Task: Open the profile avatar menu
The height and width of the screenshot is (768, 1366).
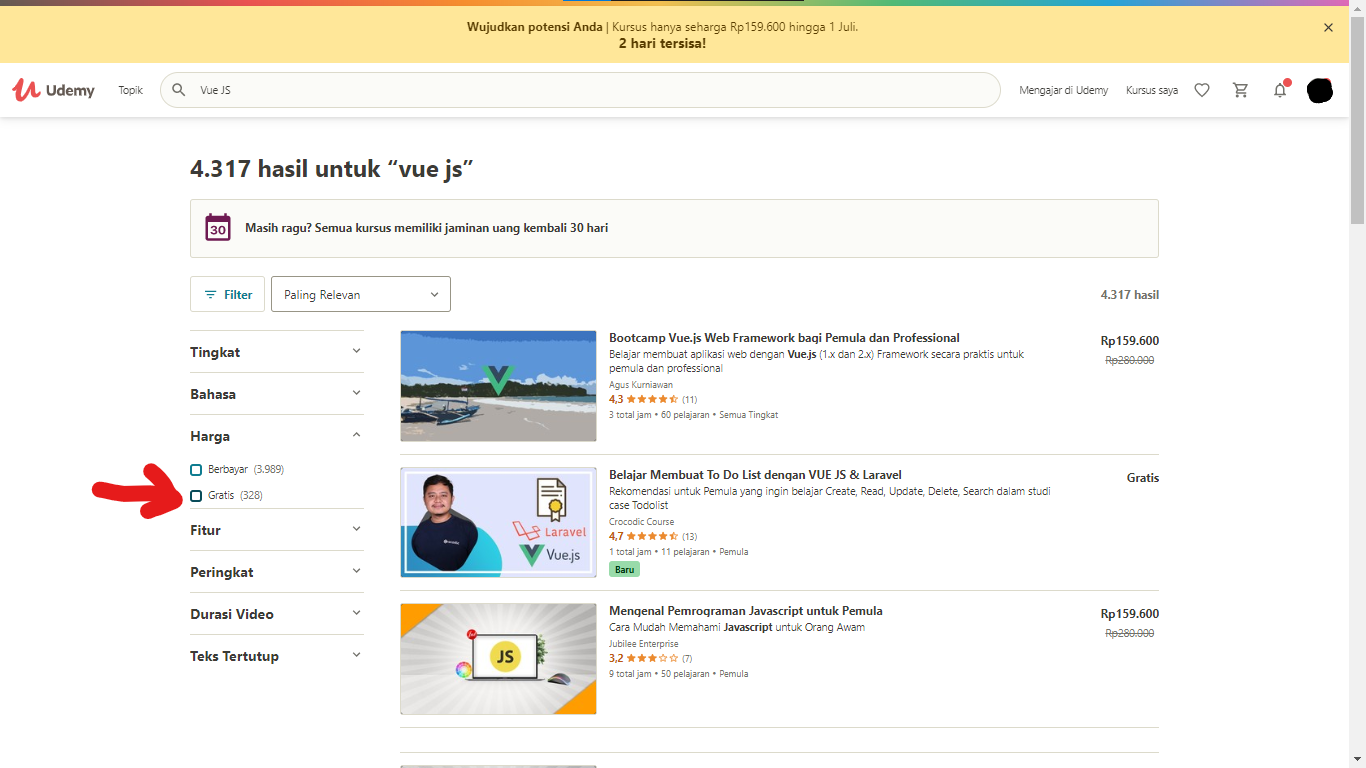Action: click(x=1320, y=90)
